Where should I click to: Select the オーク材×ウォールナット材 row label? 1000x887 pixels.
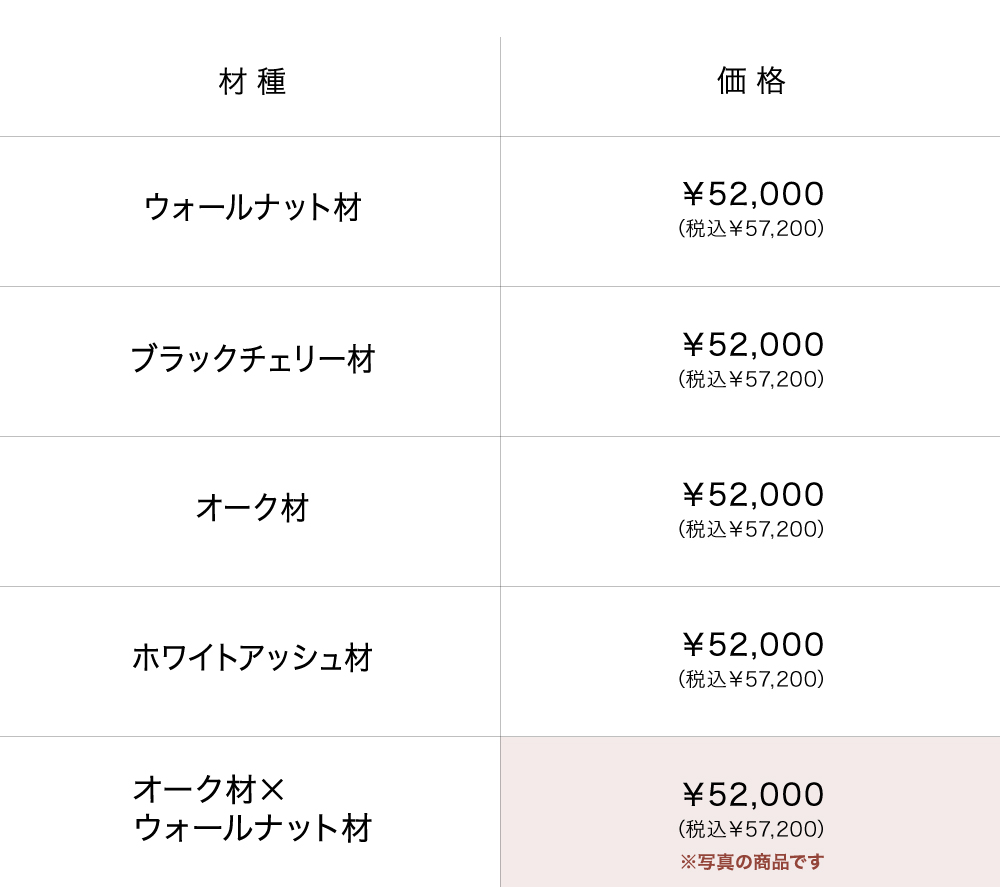(x=252, y=808)
